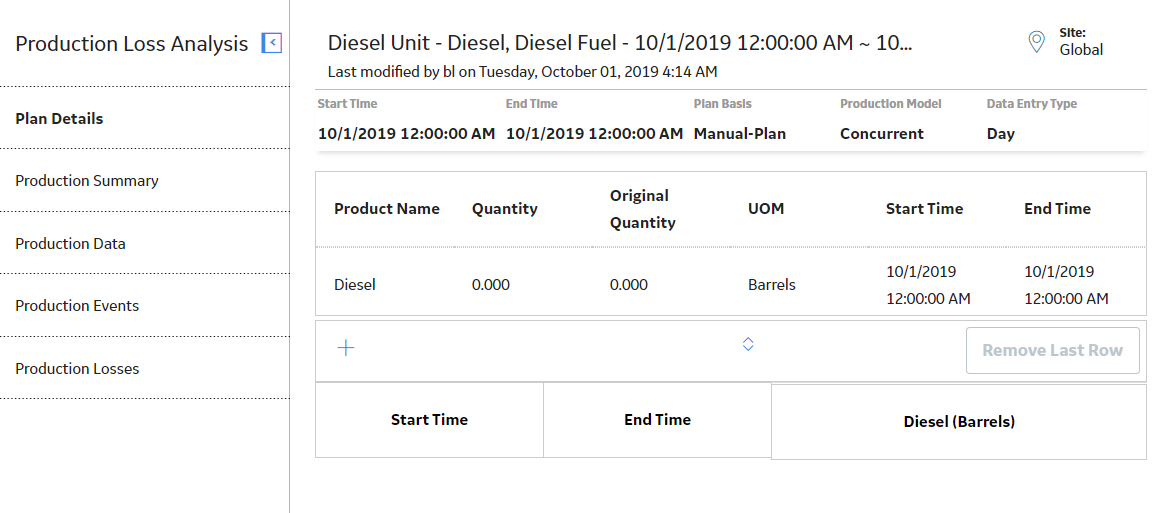Click the Remove Last Row button
Viewport: 1166px width, 513px height.
[1053, 350]
